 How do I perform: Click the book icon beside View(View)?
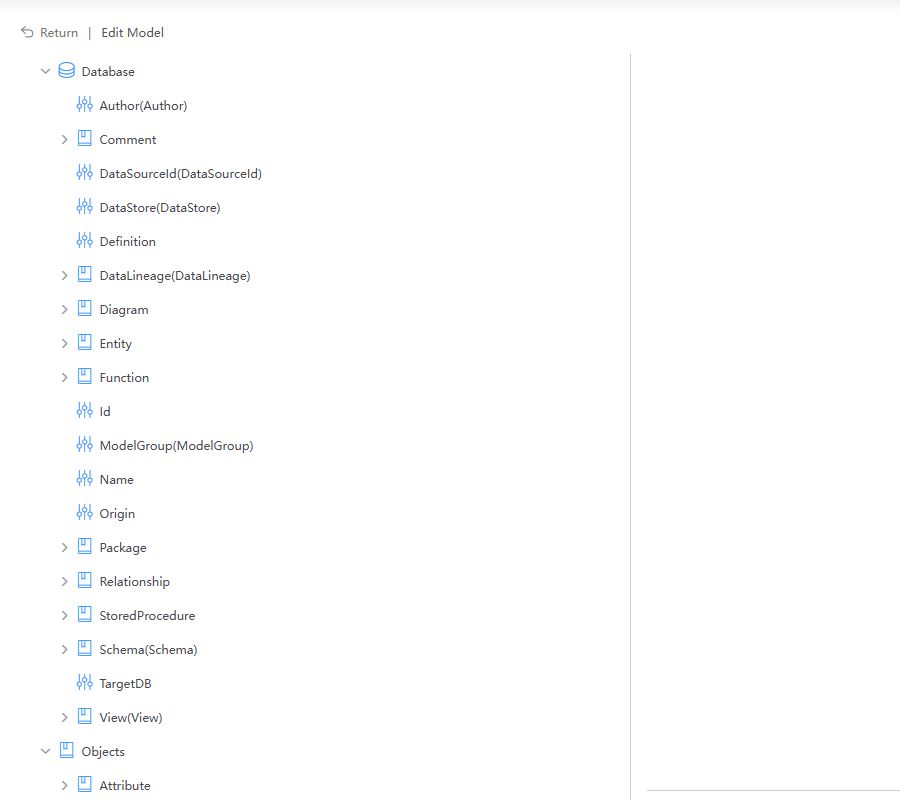click(x=84, y=716)
